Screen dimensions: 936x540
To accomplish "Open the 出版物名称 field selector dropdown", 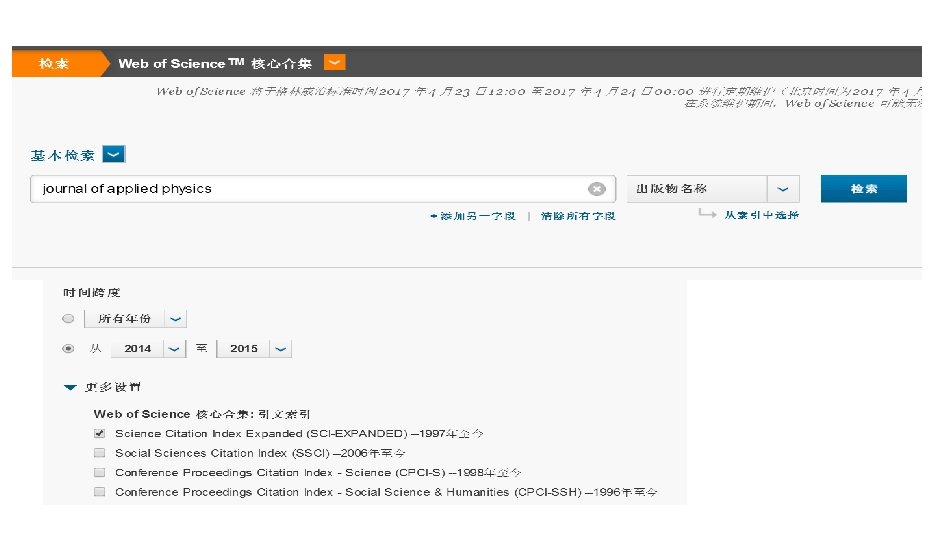I will [783, 189].
